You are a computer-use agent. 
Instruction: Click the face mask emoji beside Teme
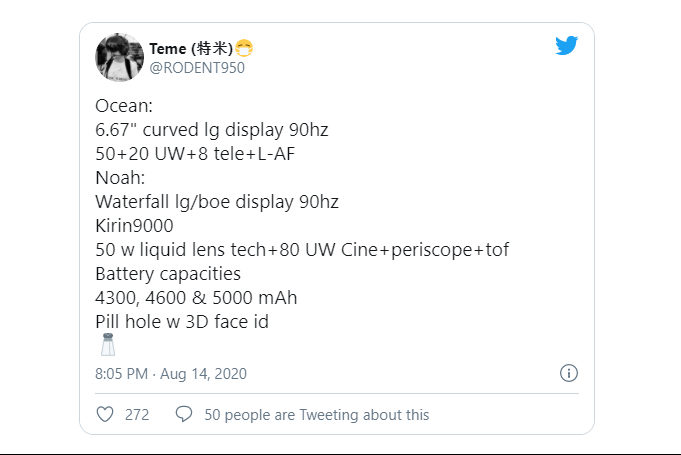click(244, 48)
